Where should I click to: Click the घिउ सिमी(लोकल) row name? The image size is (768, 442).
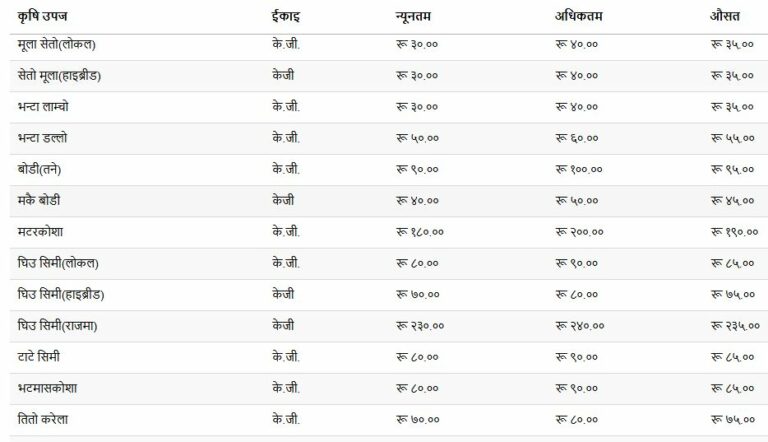(x=58, y=264)
